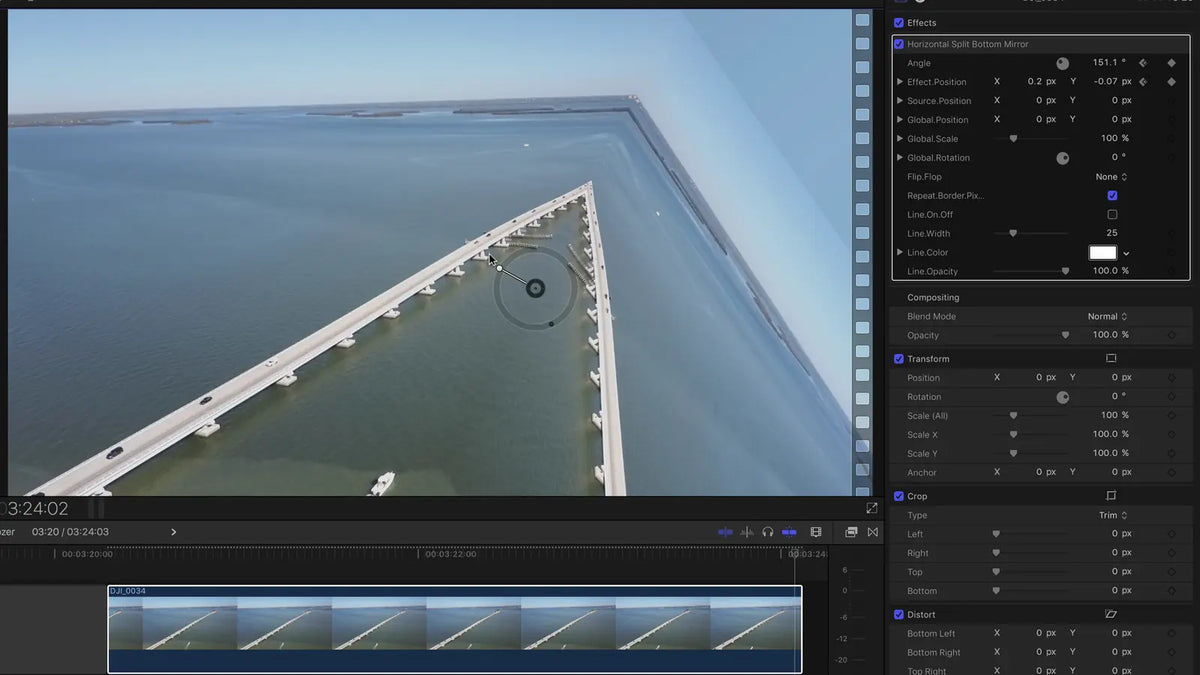The width and height of the screenshot is (1200, 675).
Task: Click the Line.Color white swatch
Action: (x=1103, y=253)
